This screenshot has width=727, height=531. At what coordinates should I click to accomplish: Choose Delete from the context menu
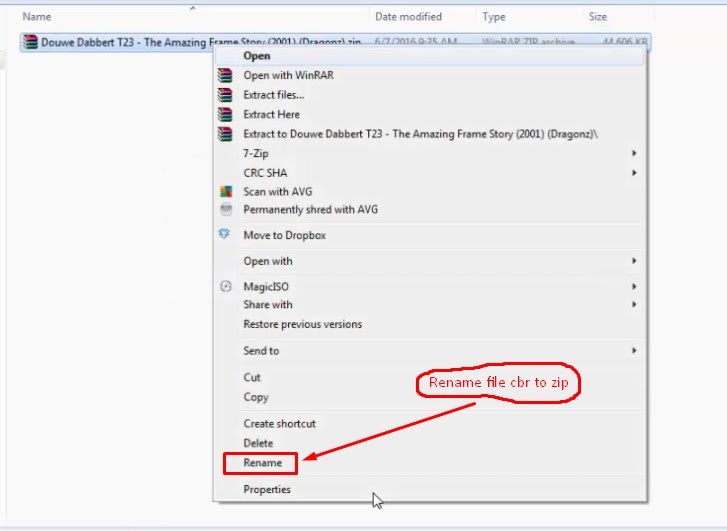pyautogui.click(x=430, y=443)
